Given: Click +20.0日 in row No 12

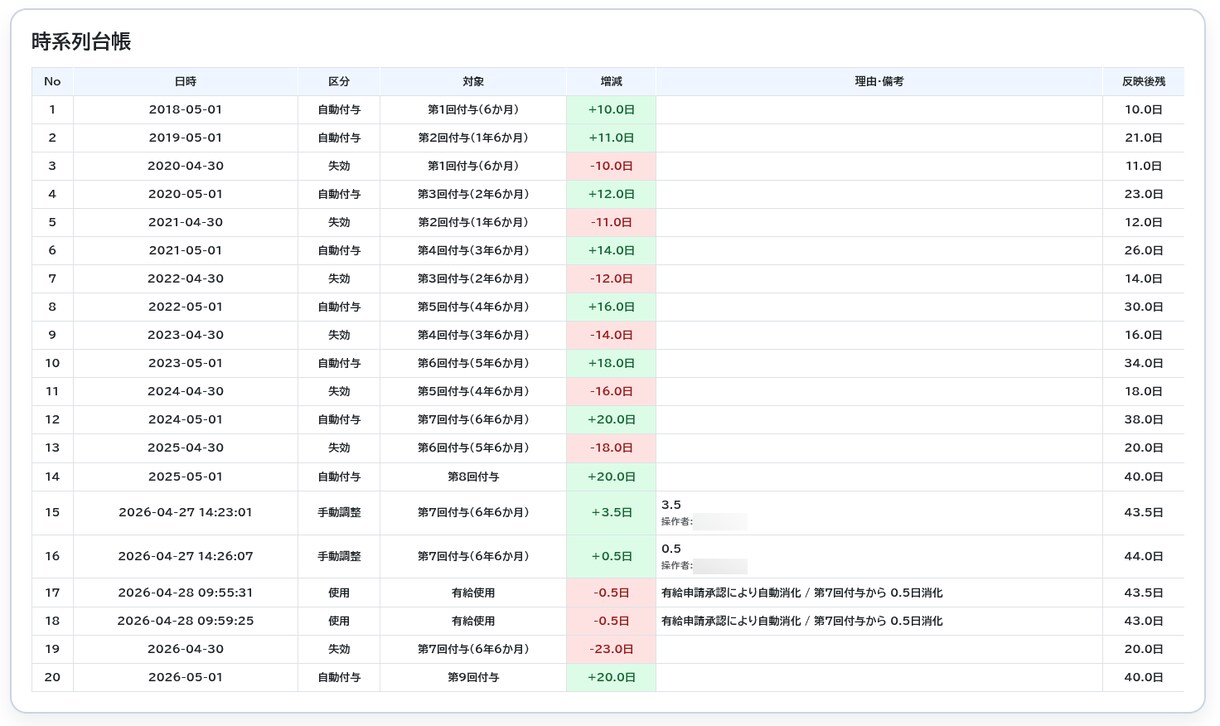Looking at the screenshot, I should tap(611, 420).
